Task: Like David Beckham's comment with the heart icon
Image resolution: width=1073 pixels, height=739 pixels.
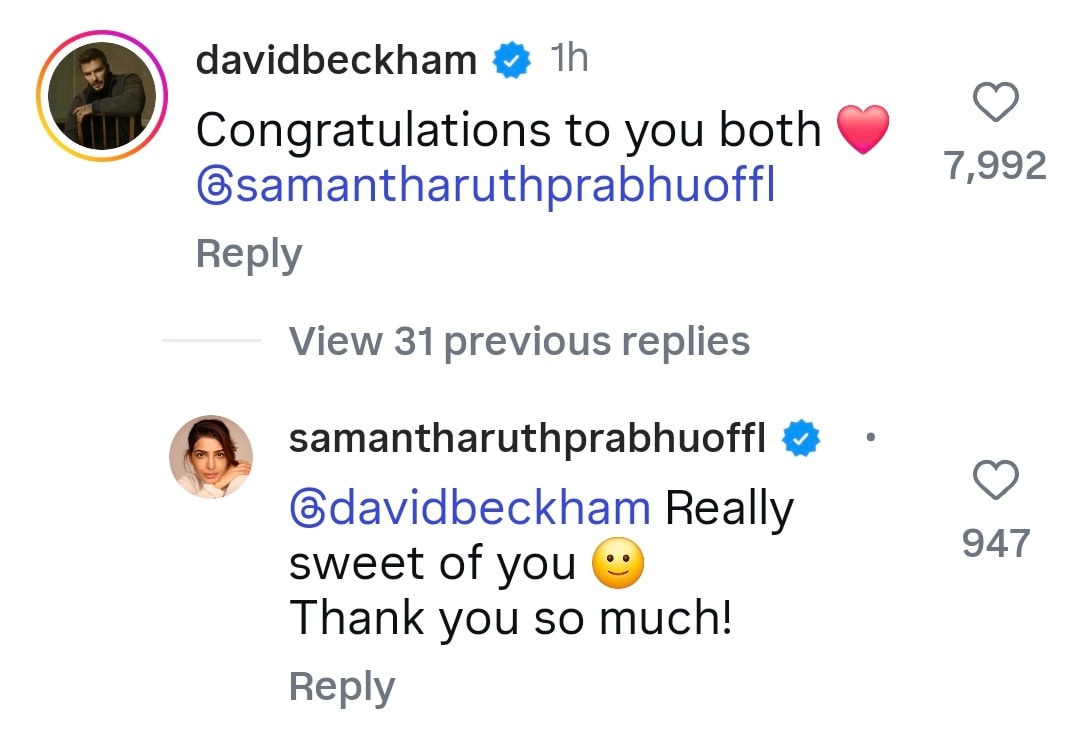Action: (x=995, y=104)
